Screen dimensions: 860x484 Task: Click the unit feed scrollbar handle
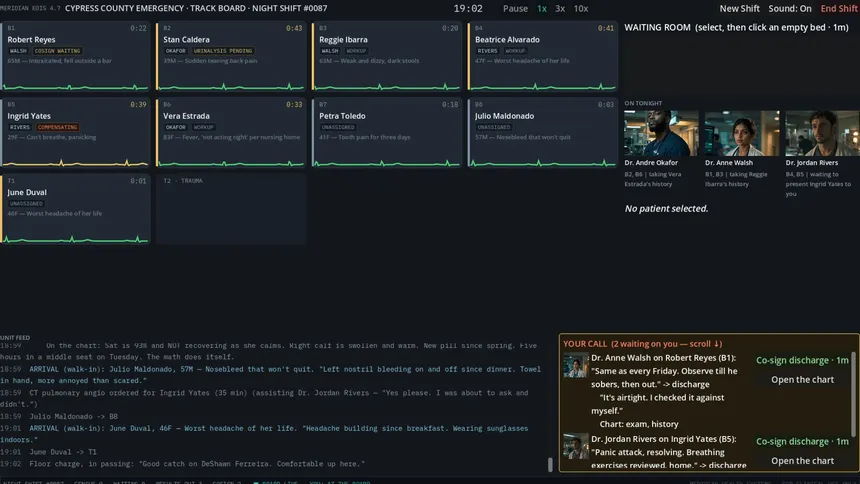pos(550,464)
